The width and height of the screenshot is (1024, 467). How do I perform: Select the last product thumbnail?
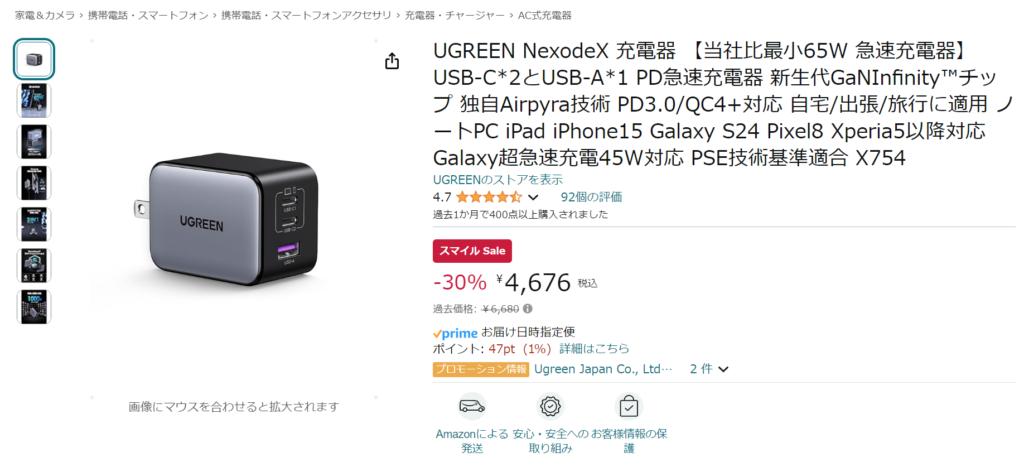pyautogui.click(x=34, y=307)
